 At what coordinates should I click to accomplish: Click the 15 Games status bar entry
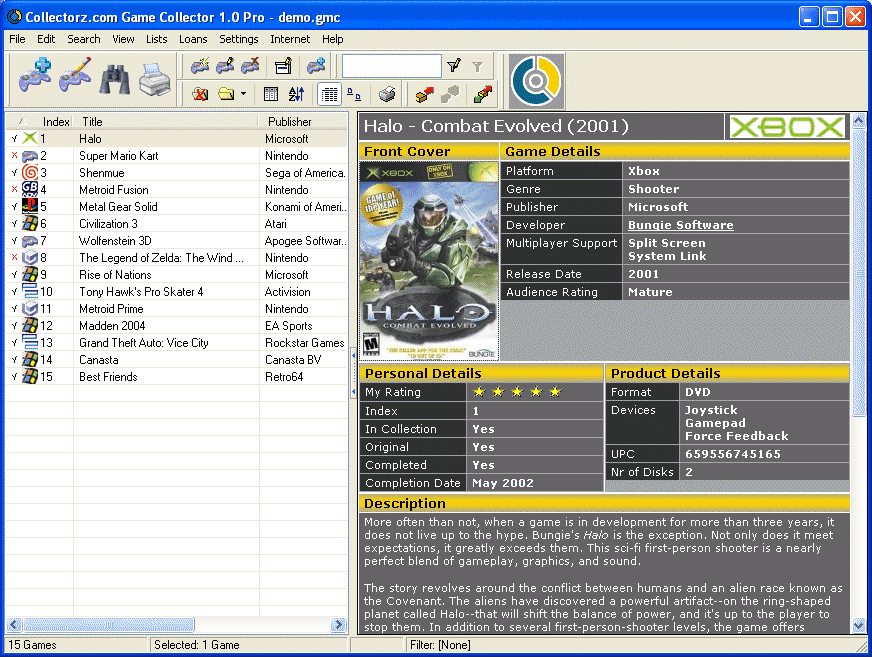[x=32, y=645]
